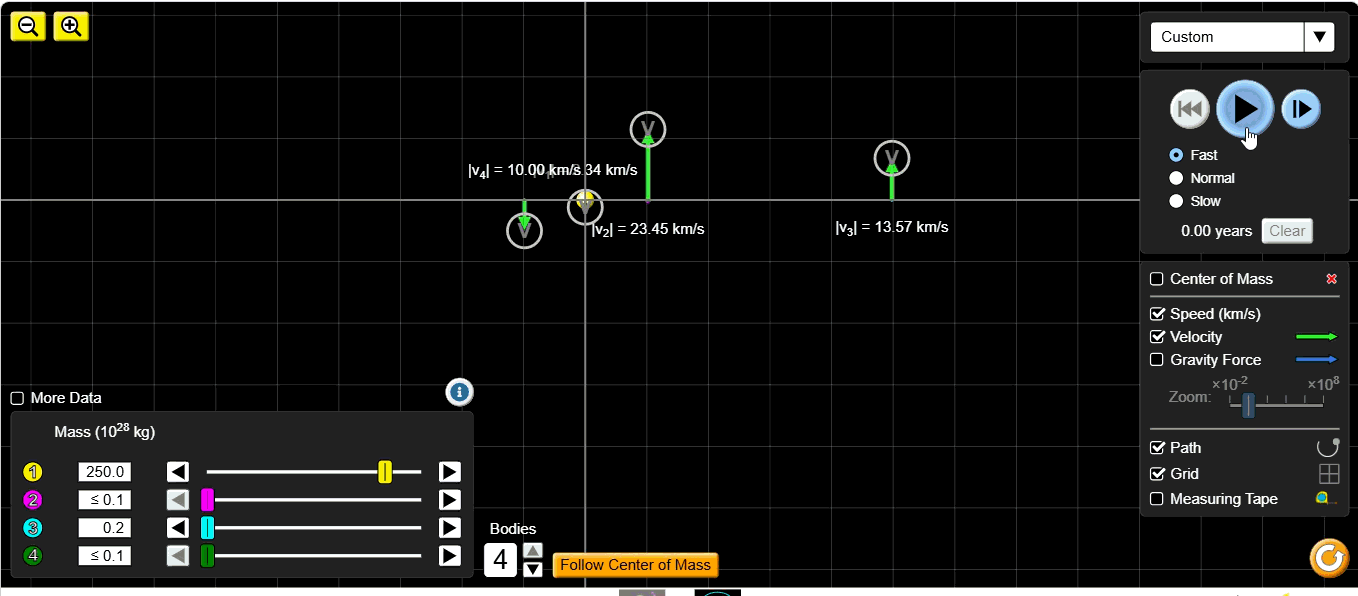Image resolution: width=1358 pixels, height=596 pixels.
Task: Adjust the Zoom slider handle
Action: [1247, 406]
